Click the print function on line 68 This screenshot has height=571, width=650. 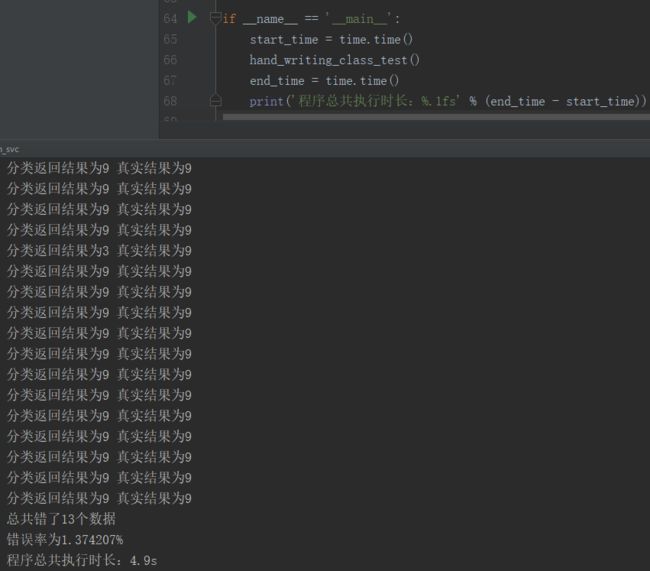point(267,102)
